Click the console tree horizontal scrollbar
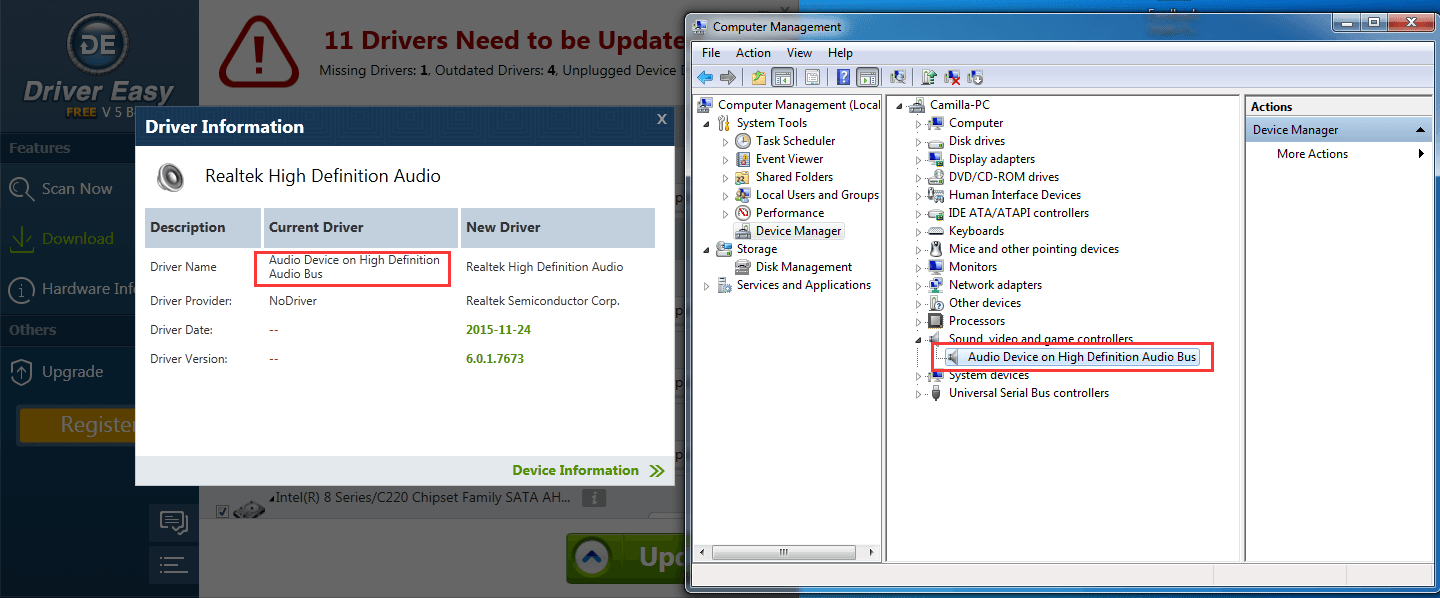Image resolution: width=1440 pixels, height=598 pixels. [784, 552]
